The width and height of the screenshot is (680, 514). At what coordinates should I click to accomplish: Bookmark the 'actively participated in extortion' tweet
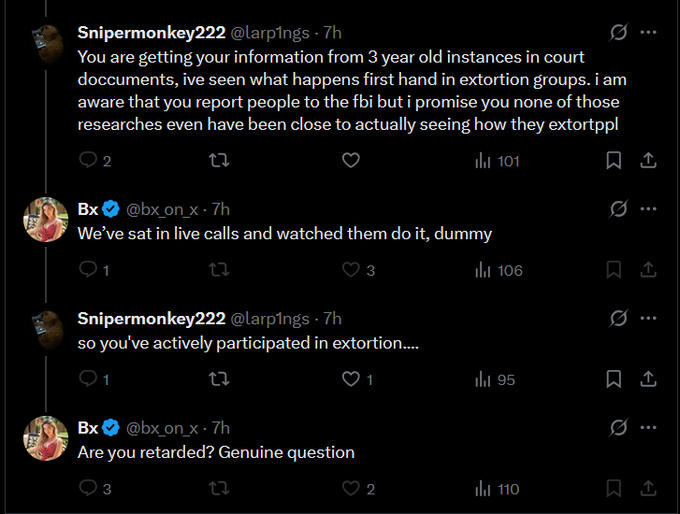tap(614, 380)
